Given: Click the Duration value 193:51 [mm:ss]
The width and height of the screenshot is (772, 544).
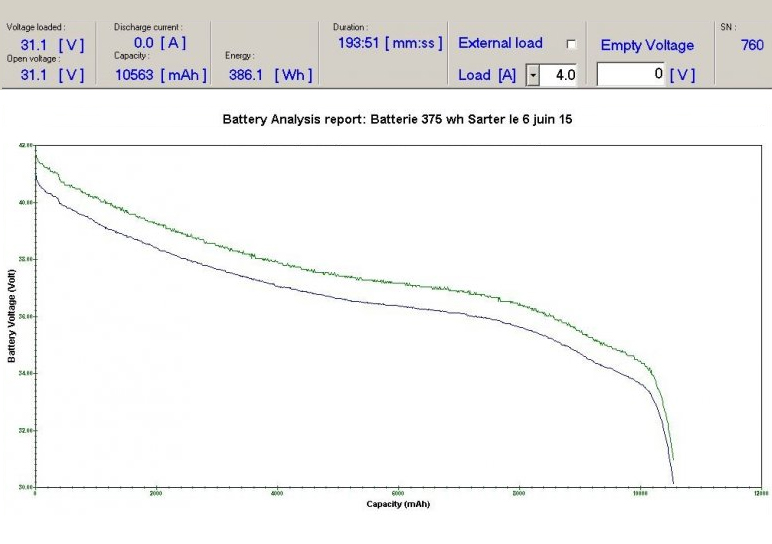Looking at the screenshot, I should [x=390, y=43].
